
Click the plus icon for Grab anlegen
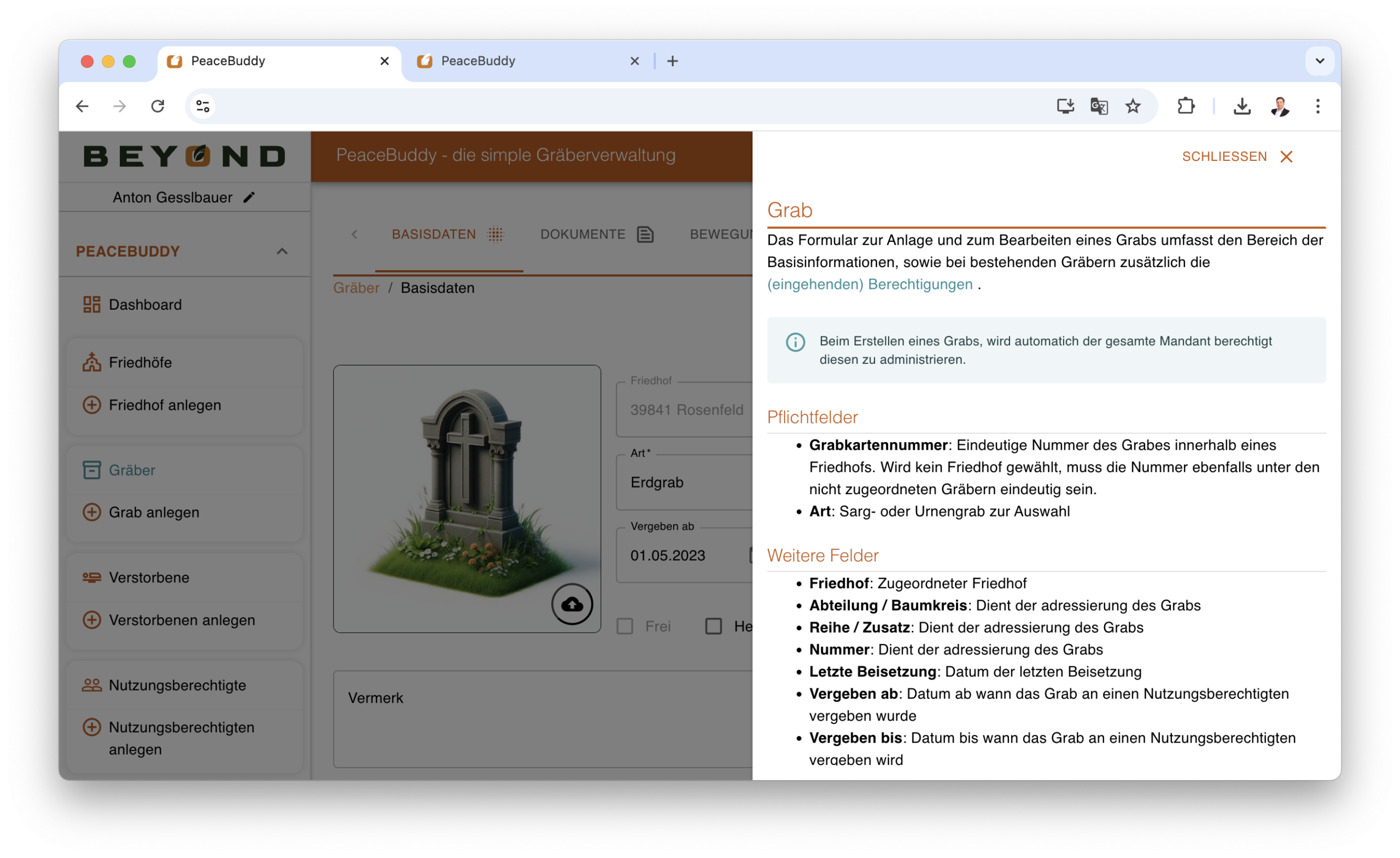tap(91, 512)
